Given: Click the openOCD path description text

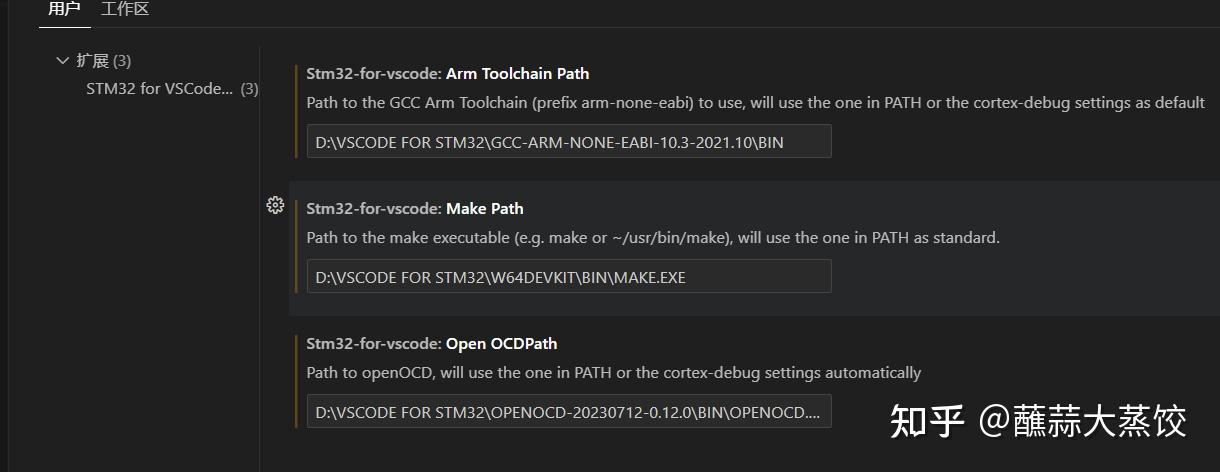Looking at the screenshot, I should click(613, 373).
